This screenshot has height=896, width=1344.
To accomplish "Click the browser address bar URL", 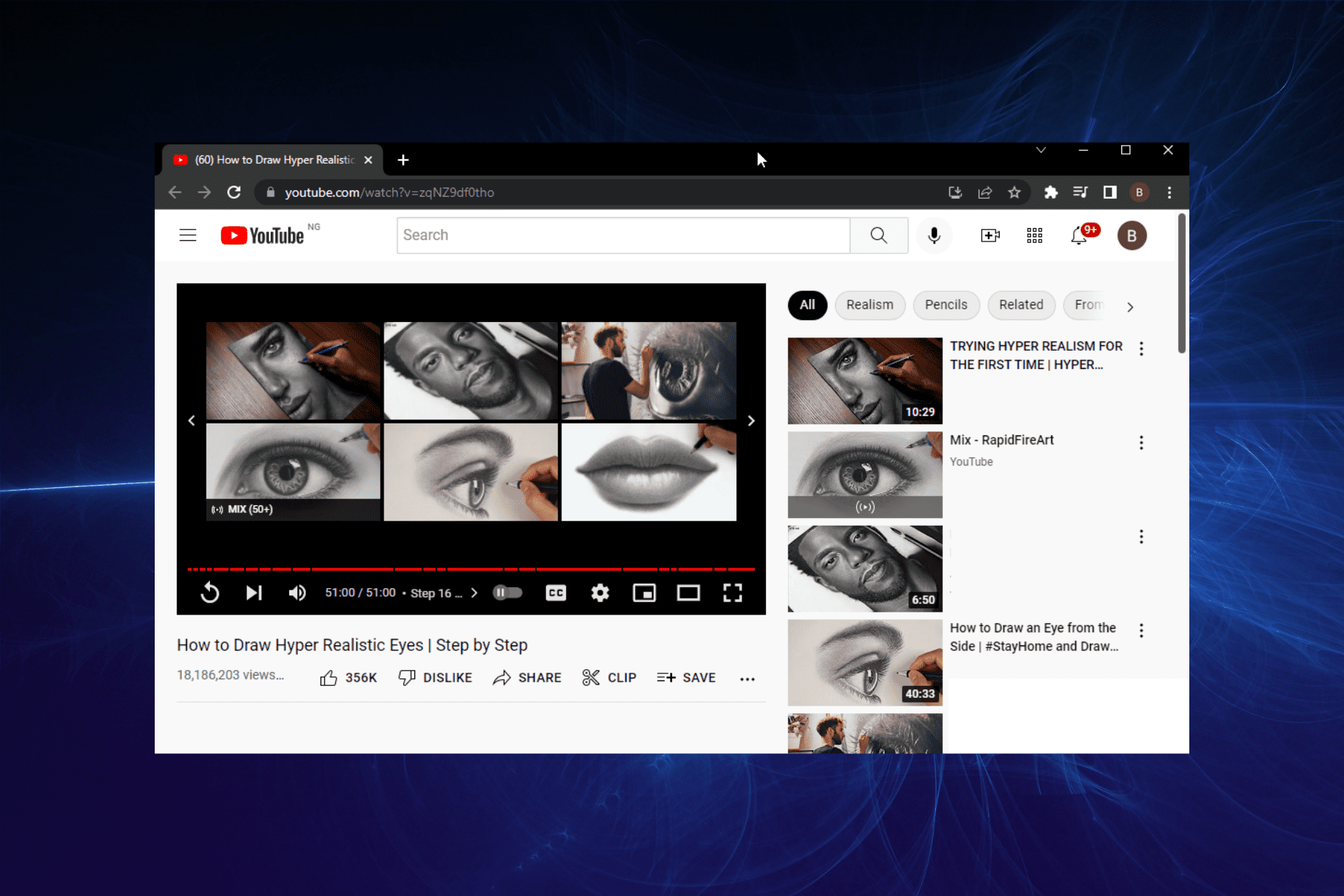I will point(389,192).
